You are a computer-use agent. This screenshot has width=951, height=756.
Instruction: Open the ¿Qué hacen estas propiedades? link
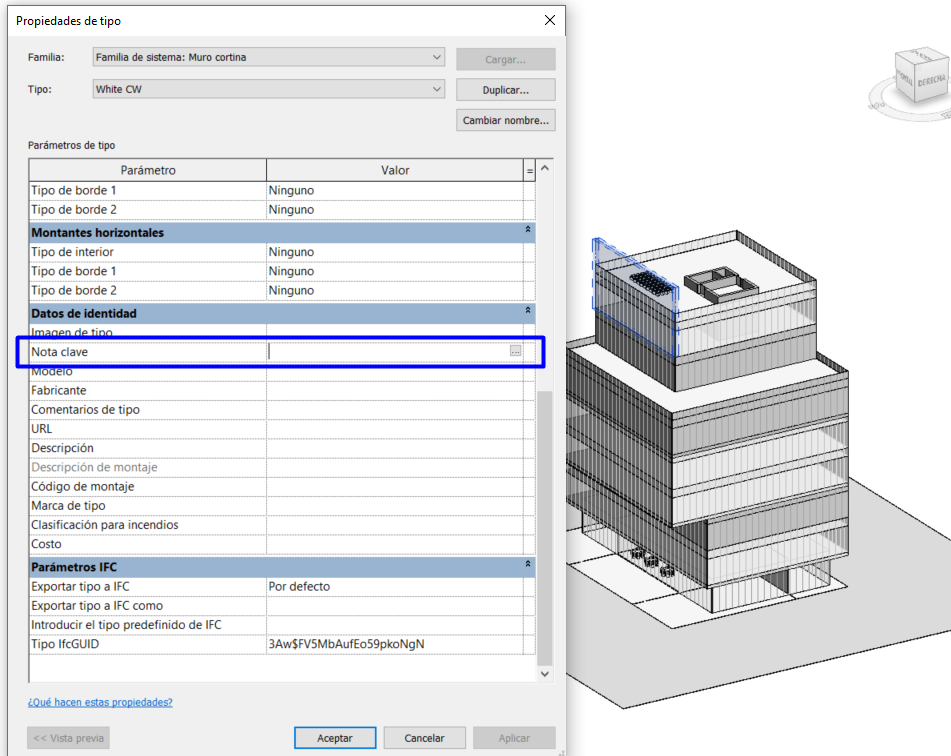[100, 702]
